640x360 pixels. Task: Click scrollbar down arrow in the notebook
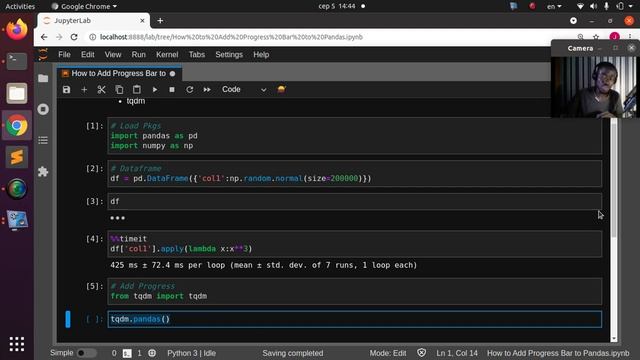click(613, 339)
